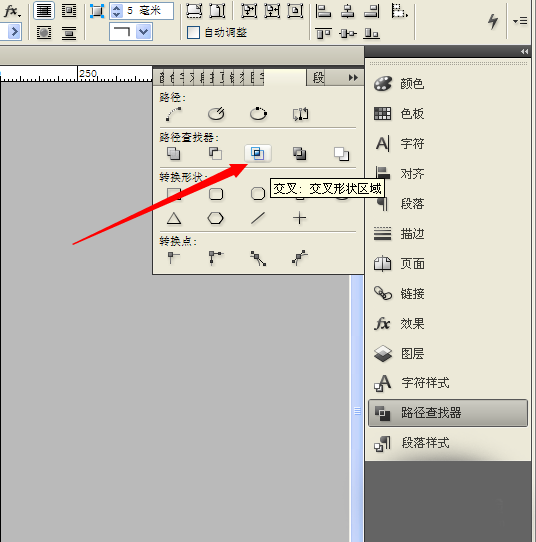This screenshot has width=536, height=542.
Task: Click the Exclude Overlap pathfinder icon
Action: [x=300, y=153]
